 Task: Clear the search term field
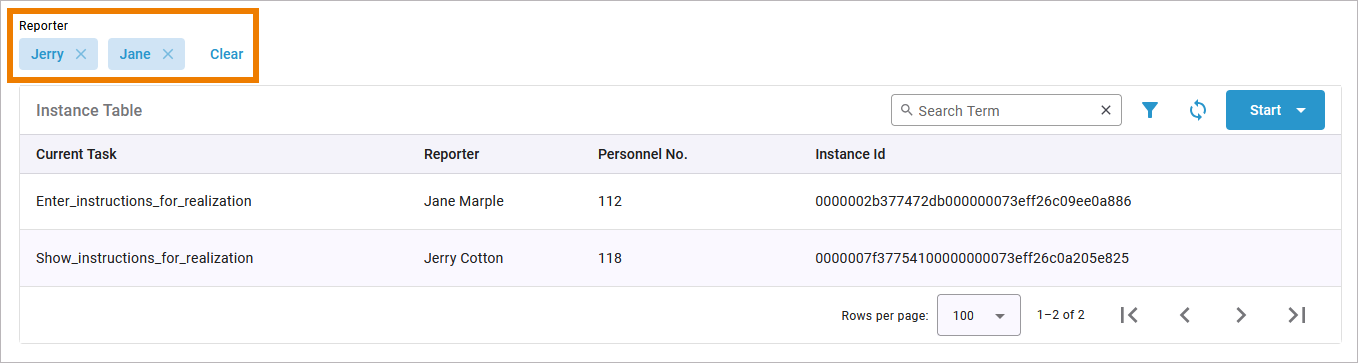click(1106, 110)
